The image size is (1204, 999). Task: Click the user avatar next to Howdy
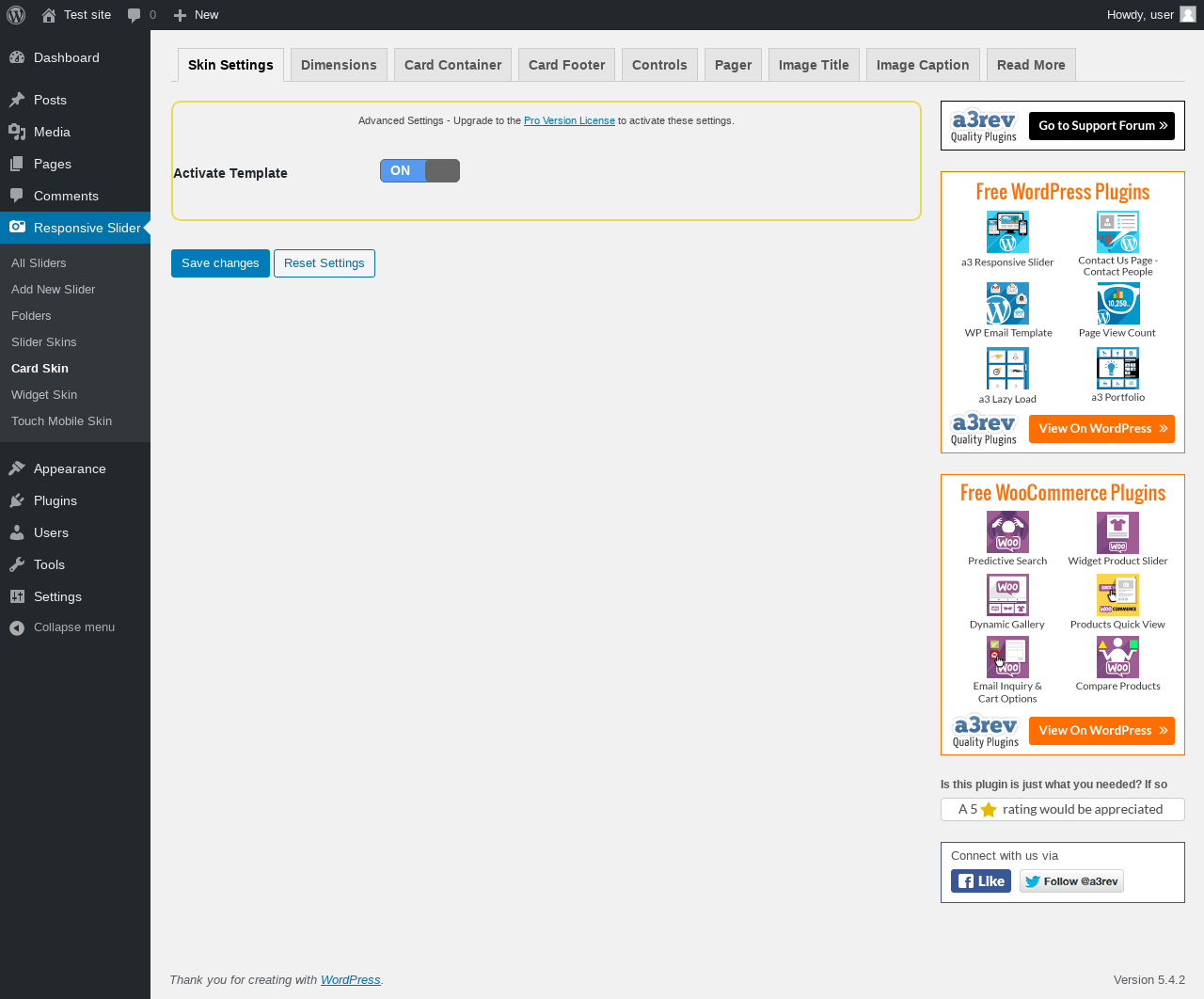coord(1188,14)
